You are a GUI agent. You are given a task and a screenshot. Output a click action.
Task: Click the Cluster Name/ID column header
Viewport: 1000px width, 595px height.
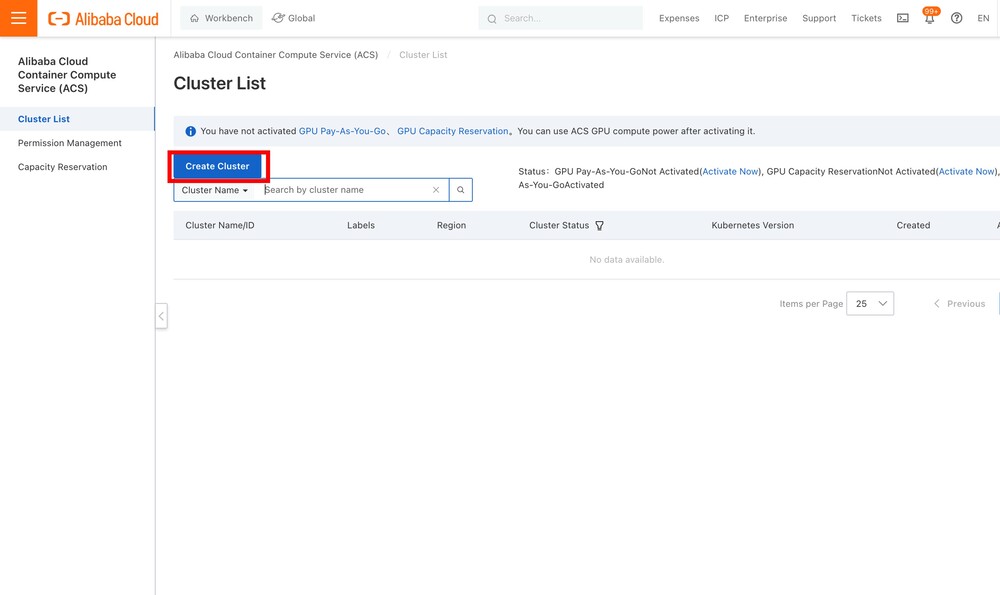[x=220, y=225]
